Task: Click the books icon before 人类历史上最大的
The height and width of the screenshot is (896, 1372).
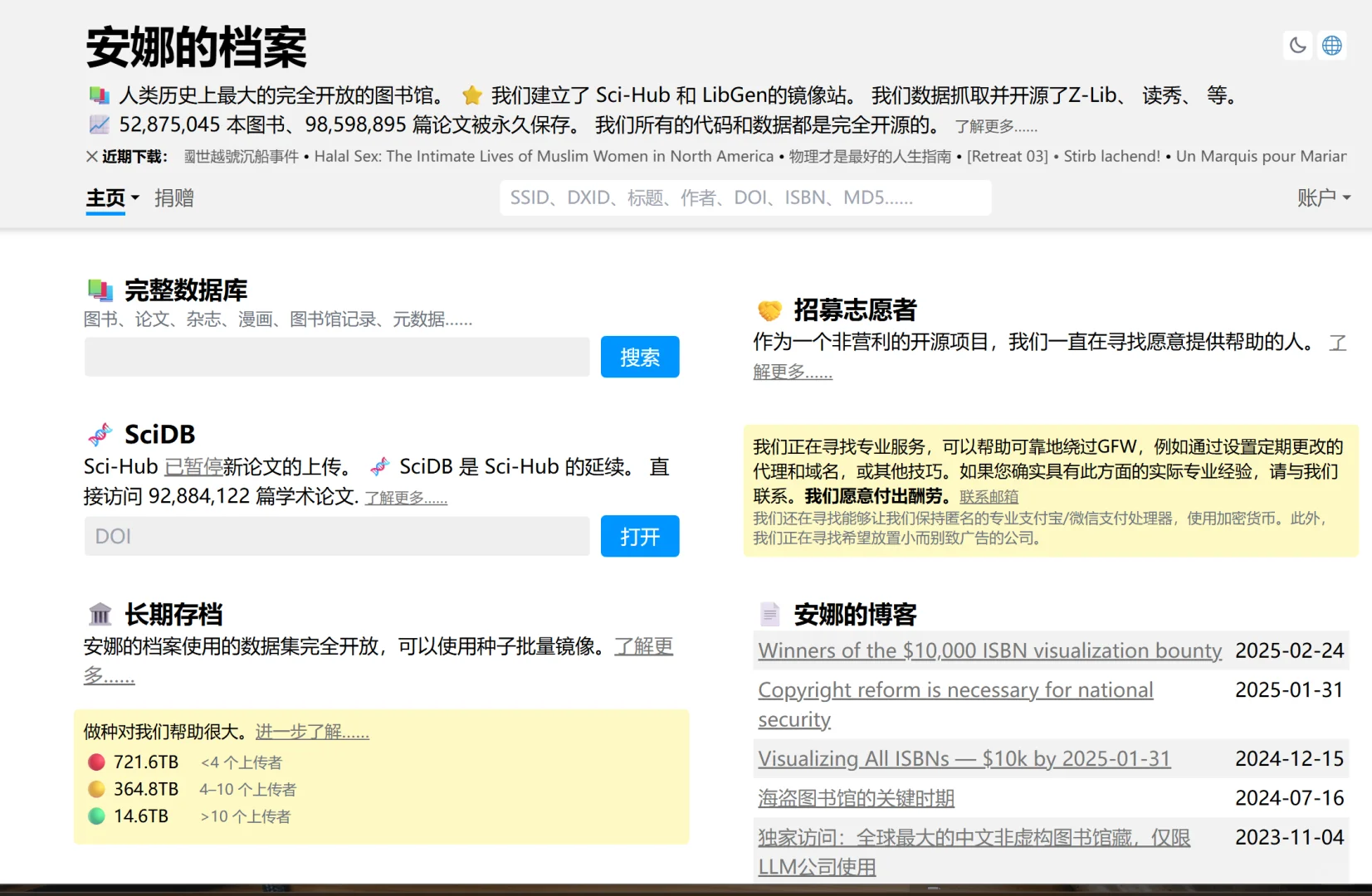Action: [x=99, y=95]
